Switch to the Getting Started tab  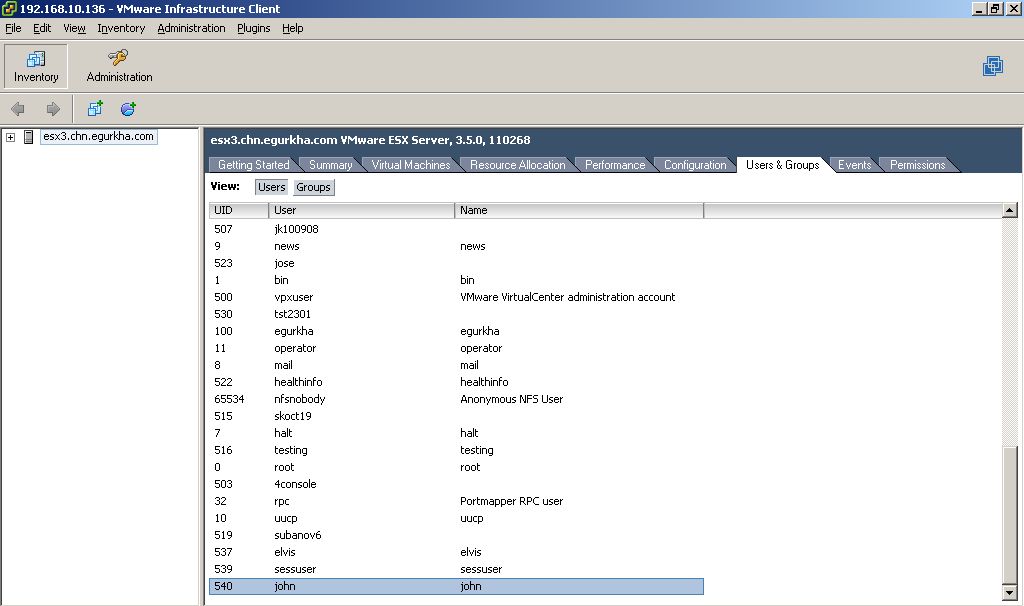point(253,165)
